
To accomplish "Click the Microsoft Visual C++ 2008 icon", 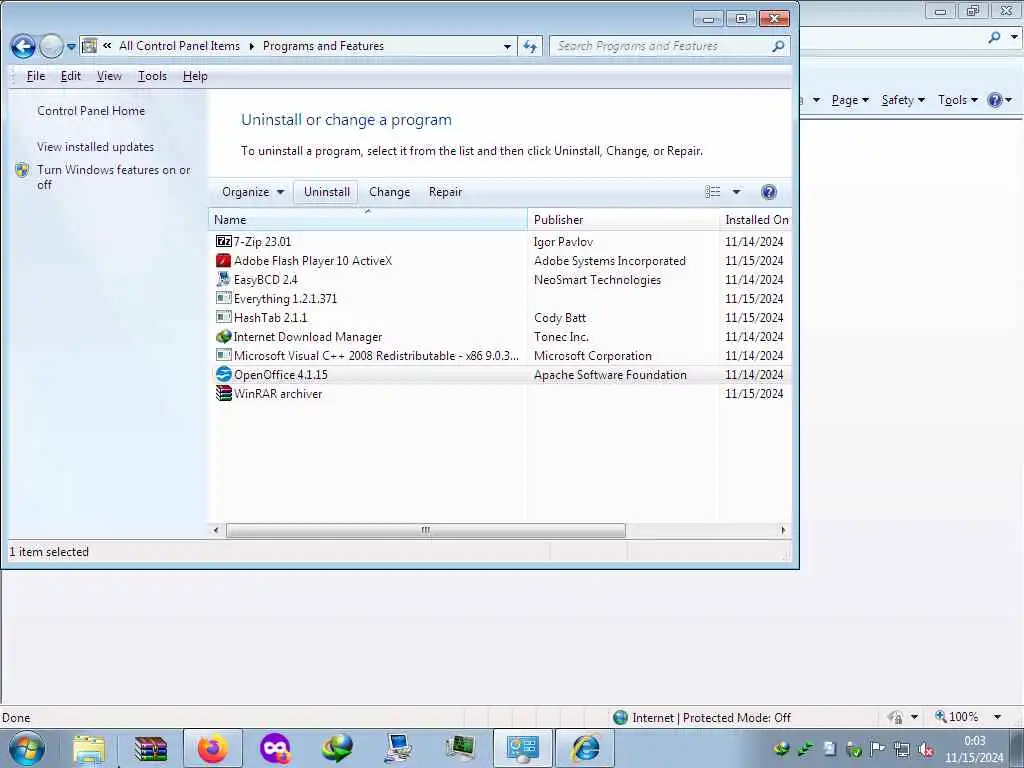I will (x=223, y=355).
